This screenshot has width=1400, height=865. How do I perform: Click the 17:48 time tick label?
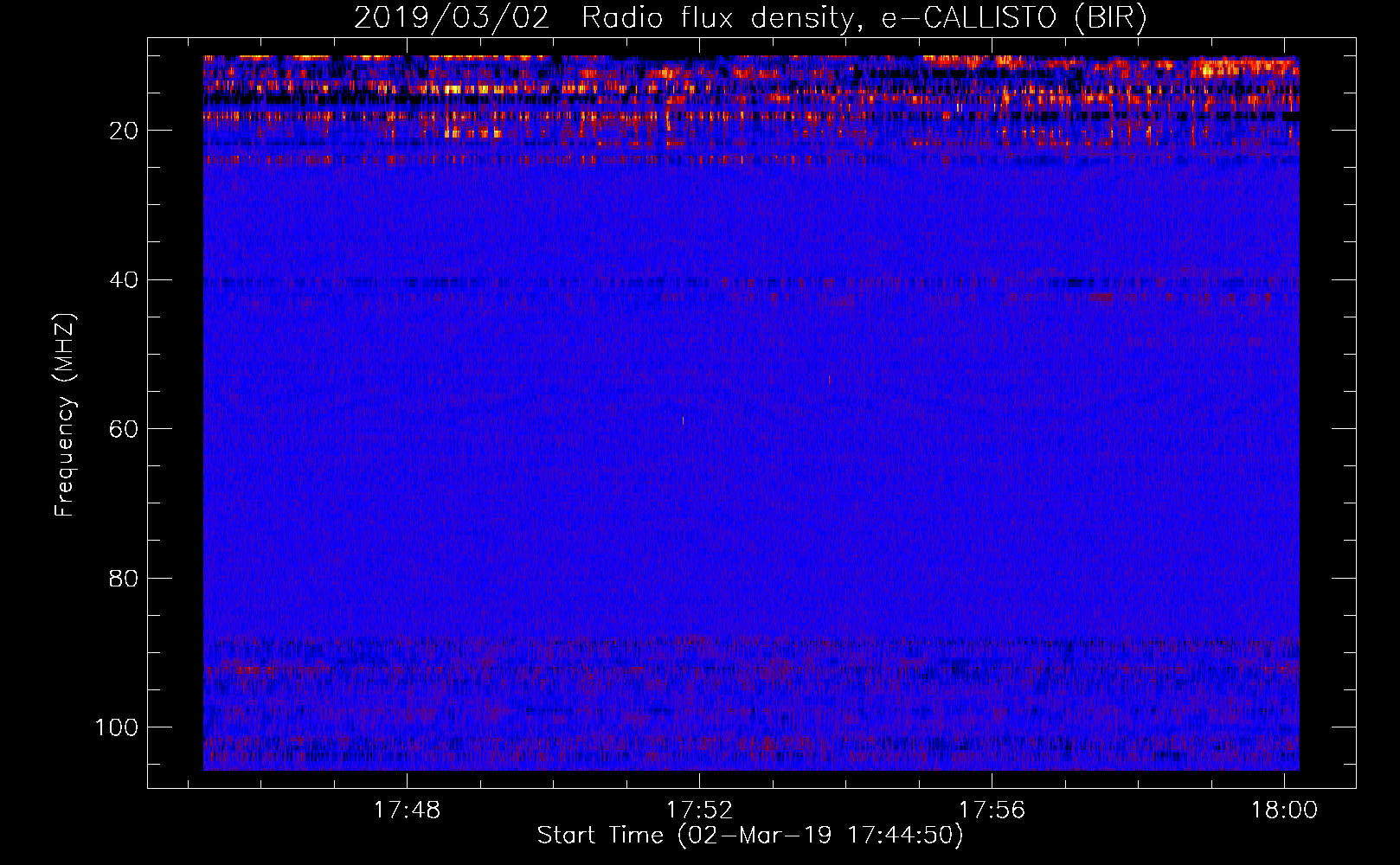click(x=407, y=811)
